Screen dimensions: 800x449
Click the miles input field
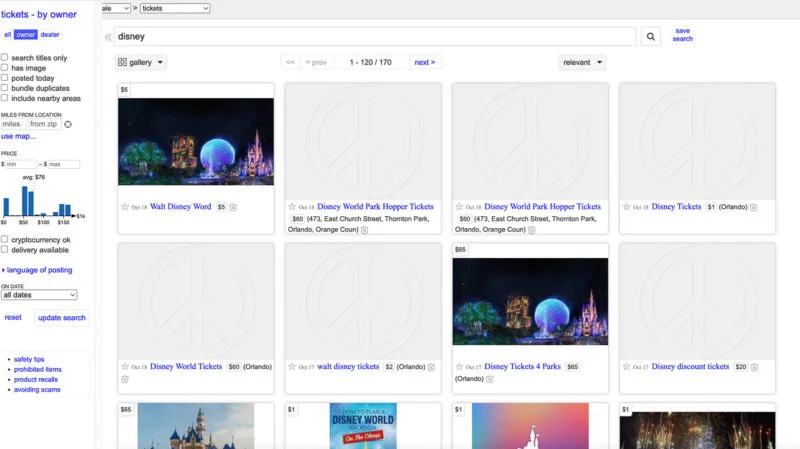click(x=13, y=124)
